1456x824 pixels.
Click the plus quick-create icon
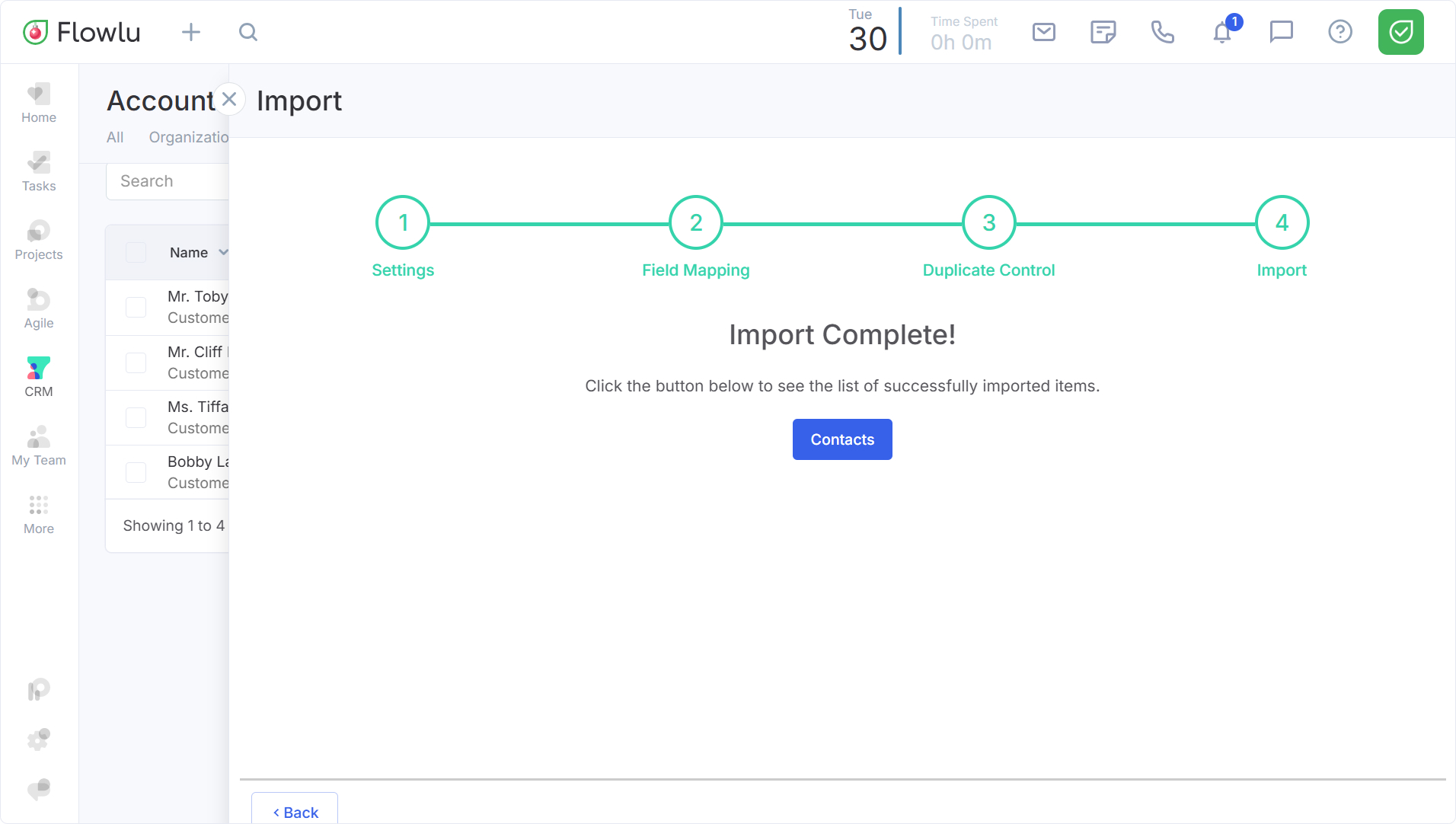click(191, 32)
